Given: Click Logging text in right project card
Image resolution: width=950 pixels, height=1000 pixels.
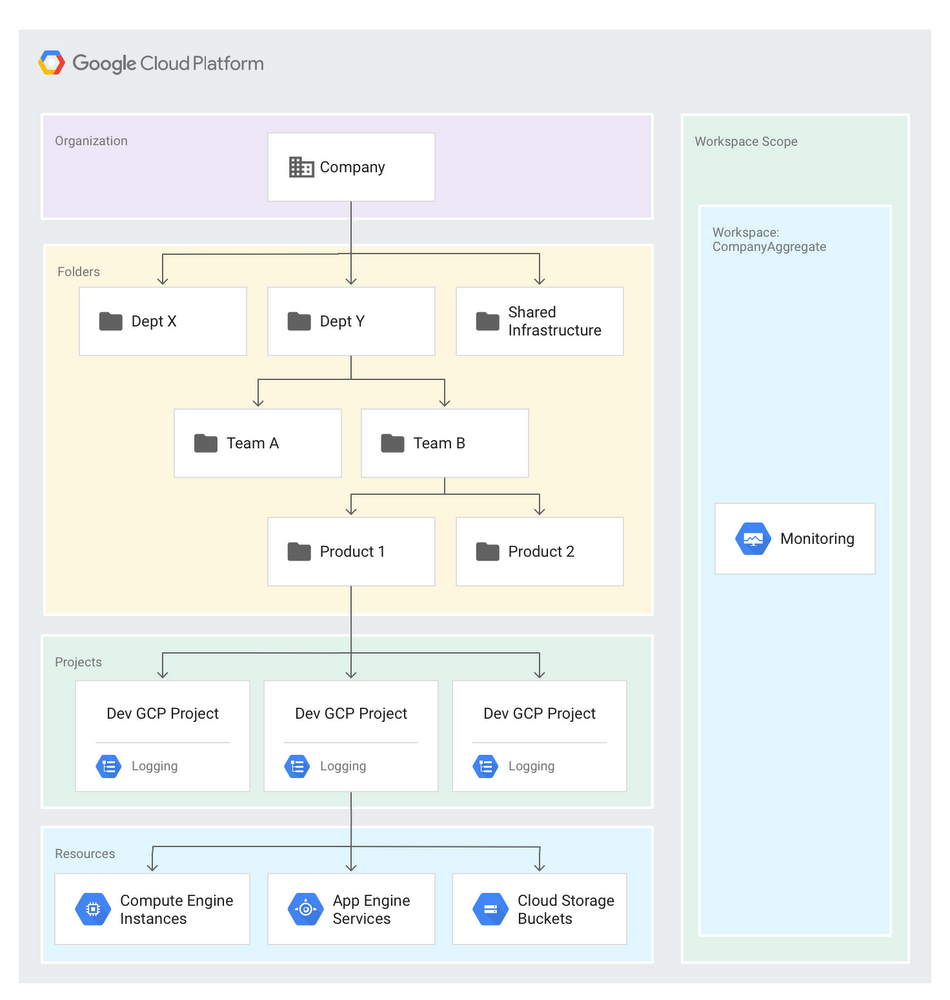Looking at the screenshot, I should point(531,767).
